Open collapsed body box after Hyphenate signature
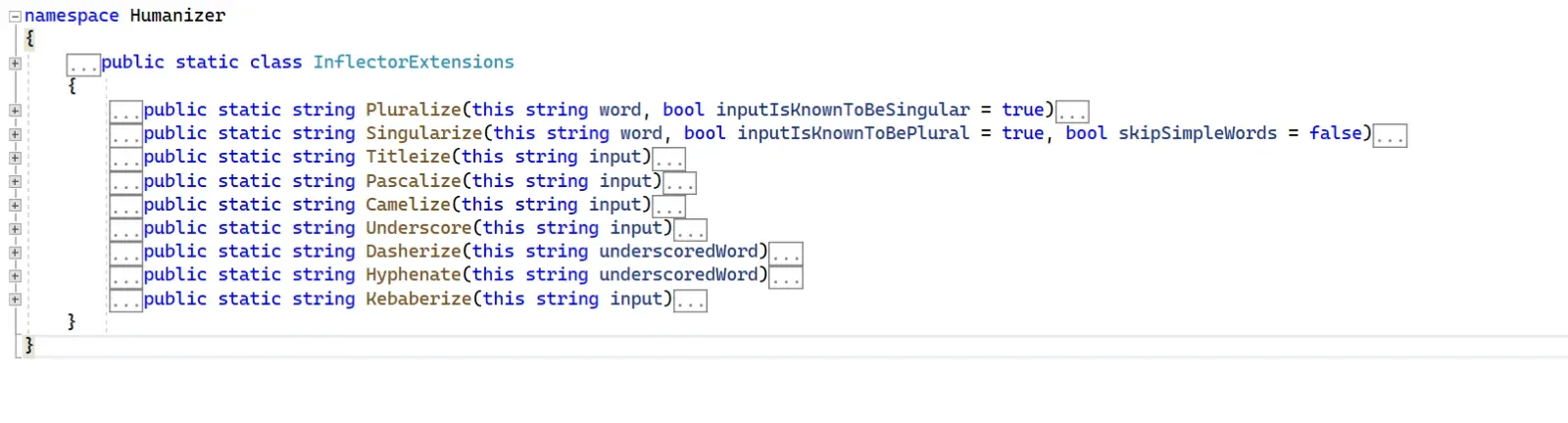Screen dimensions: 1568x423 [x=786, y=277]
